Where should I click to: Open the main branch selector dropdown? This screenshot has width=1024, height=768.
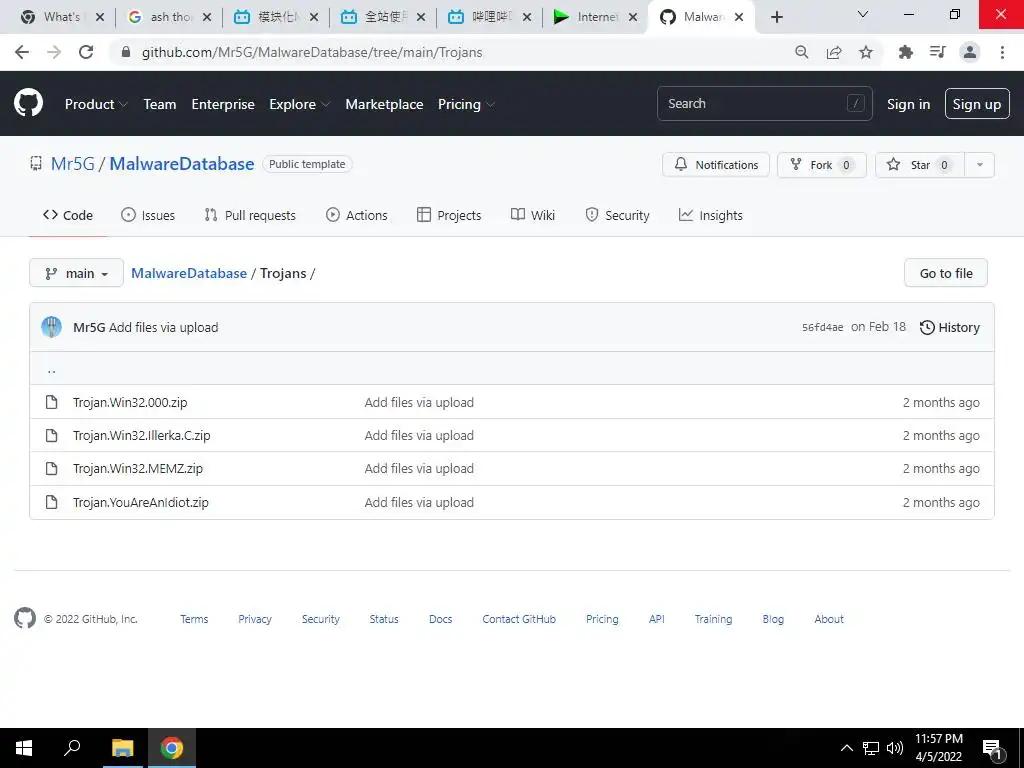coord(76,273)
